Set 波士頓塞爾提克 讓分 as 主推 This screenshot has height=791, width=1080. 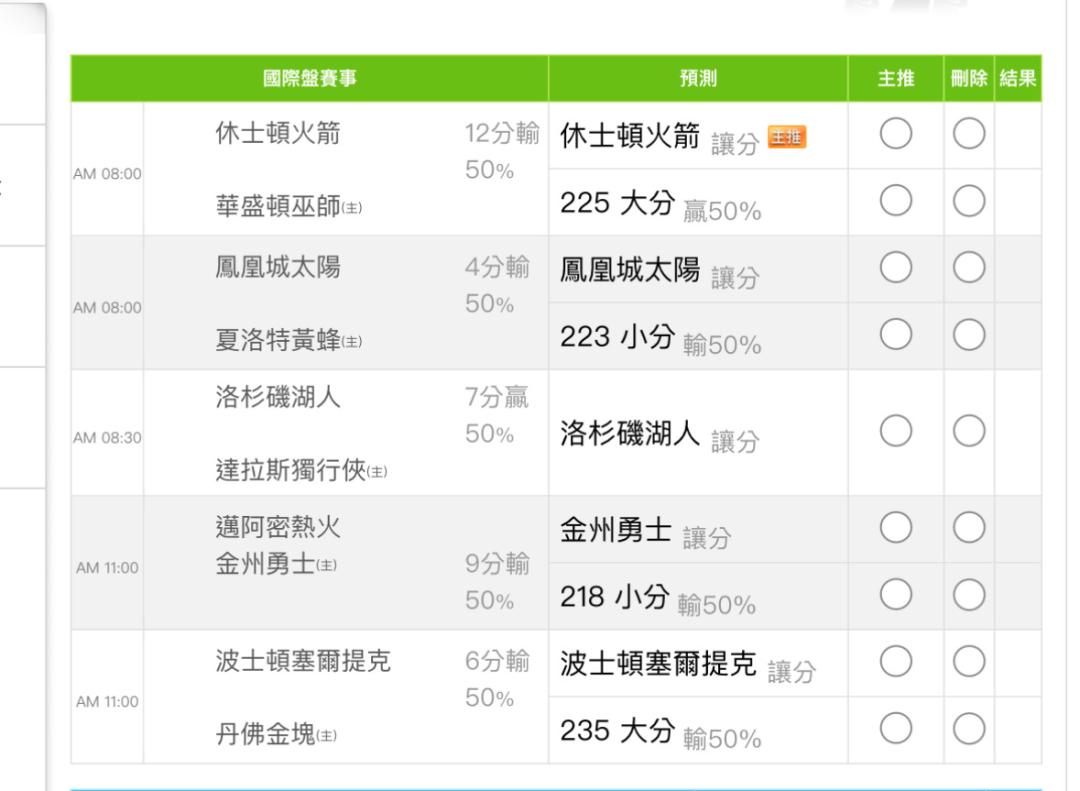tap(895, 661)
